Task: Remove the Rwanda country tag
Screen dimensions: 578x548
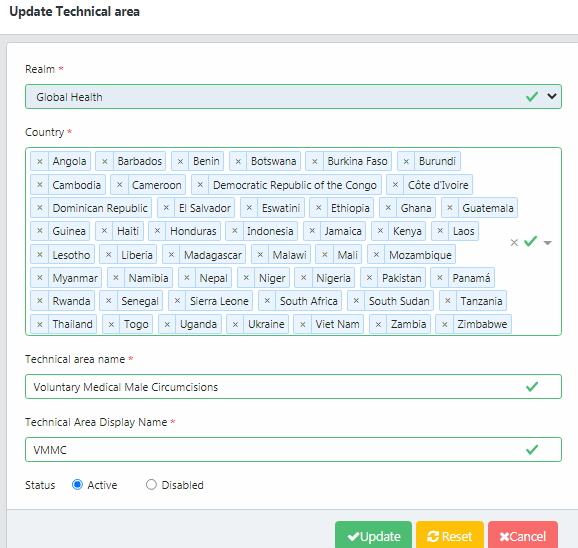Action: pos(40,301)
